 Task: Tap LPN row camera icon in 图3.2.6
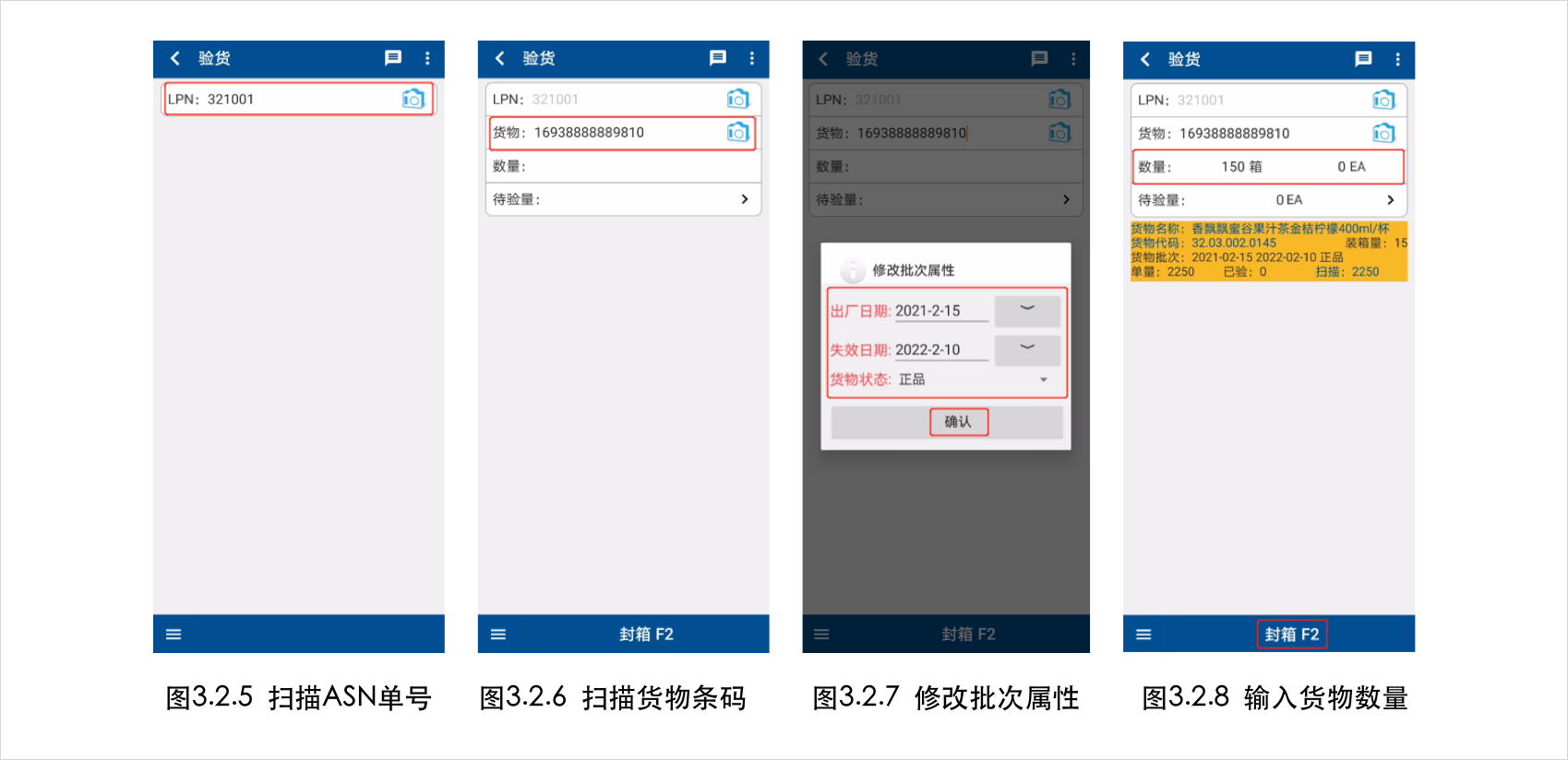(x=738, y=99)
